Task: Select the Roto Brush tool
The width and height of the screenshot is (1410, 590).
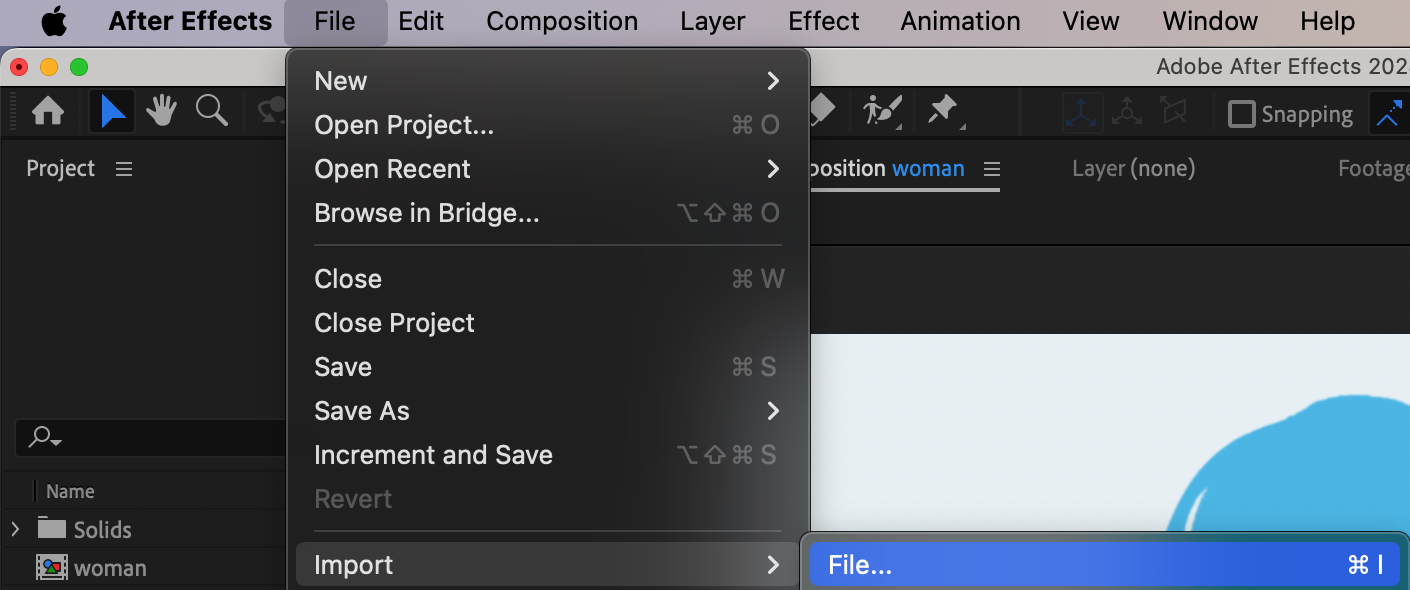Action: 882,111
